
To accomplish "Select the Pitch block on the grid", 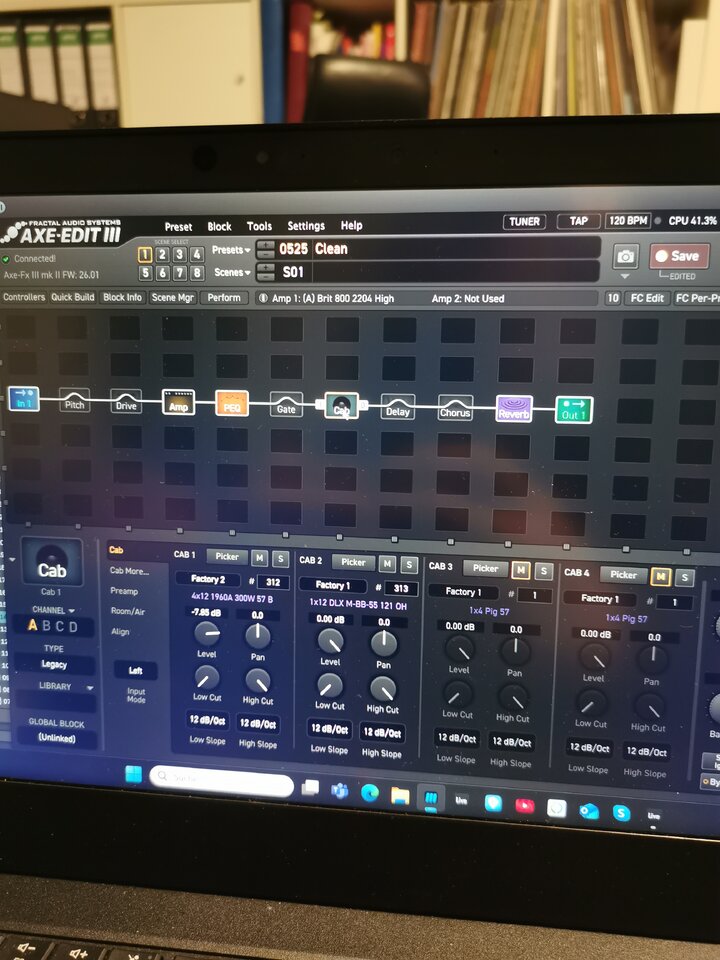I will pos(75,400).
